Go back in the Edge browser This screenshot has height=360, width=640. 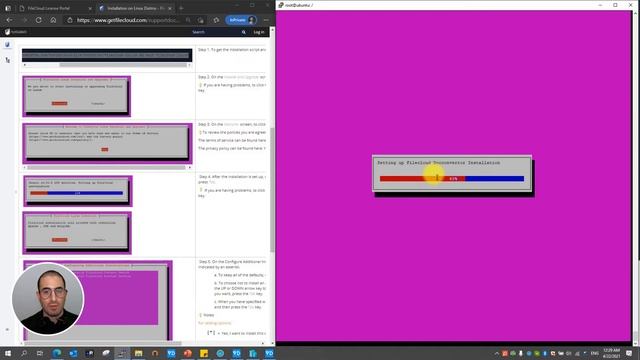click(9, 20)
